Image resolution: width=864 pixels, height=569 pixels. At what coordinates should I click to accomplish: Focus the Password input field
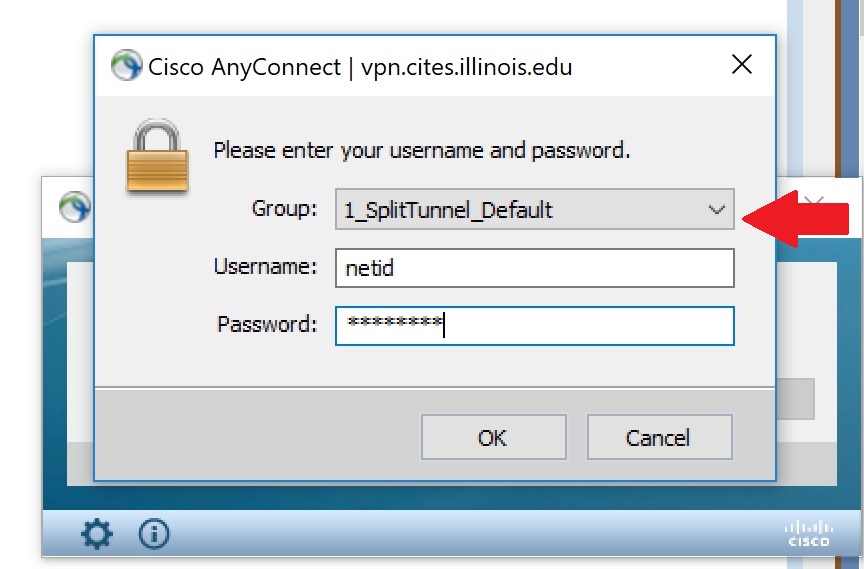[534, 325]
